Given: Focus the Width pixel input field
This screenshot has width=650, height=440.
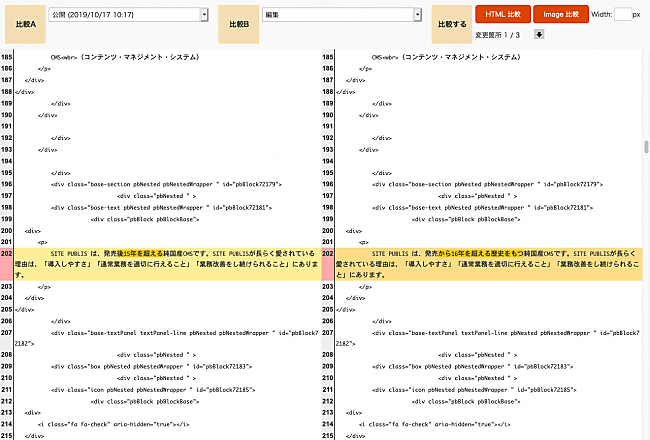Looking at the screenshot, I should tap(624, 15).
